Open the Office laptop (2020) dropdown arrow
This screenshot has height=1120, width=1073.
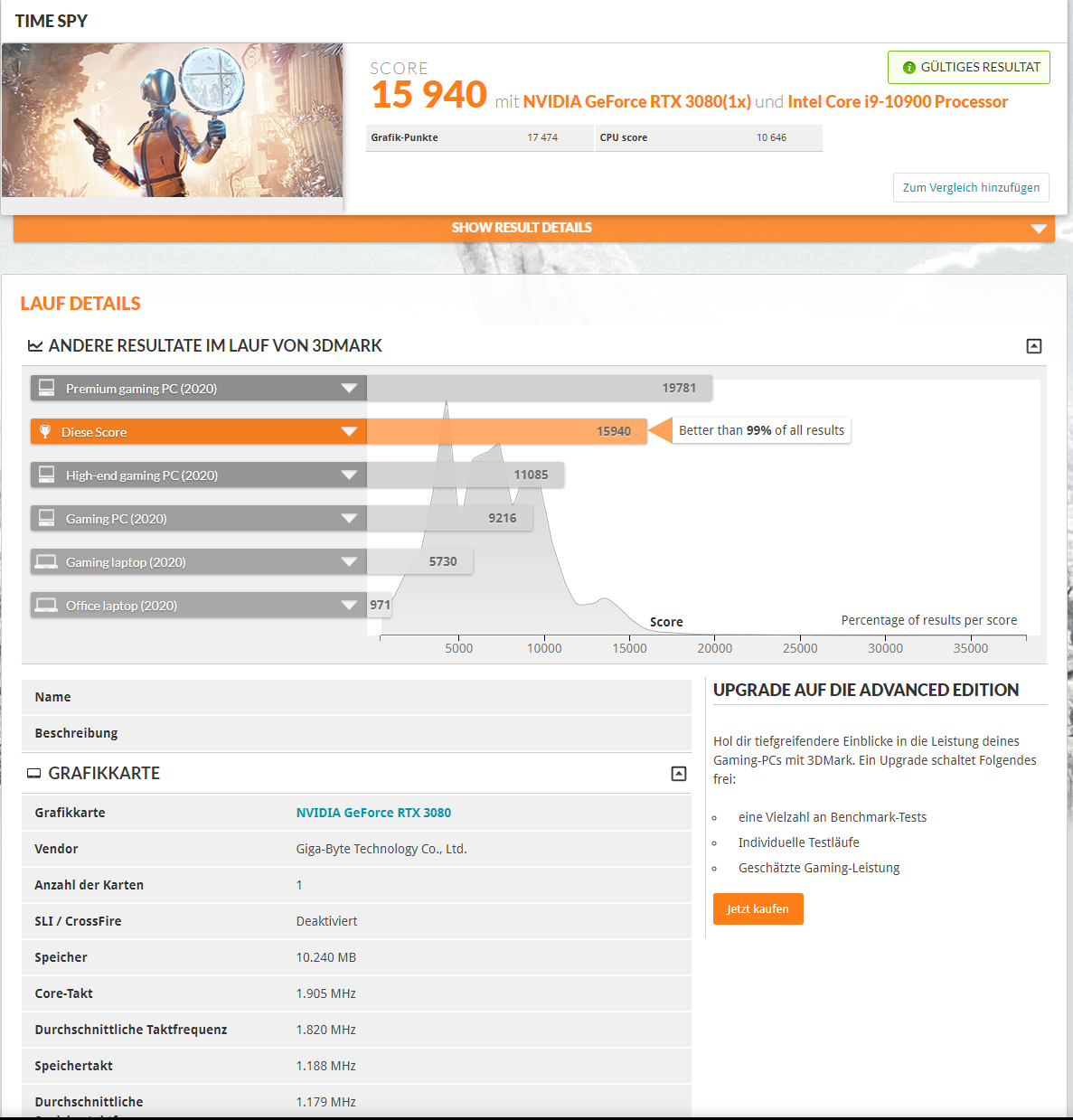(349, 606)
